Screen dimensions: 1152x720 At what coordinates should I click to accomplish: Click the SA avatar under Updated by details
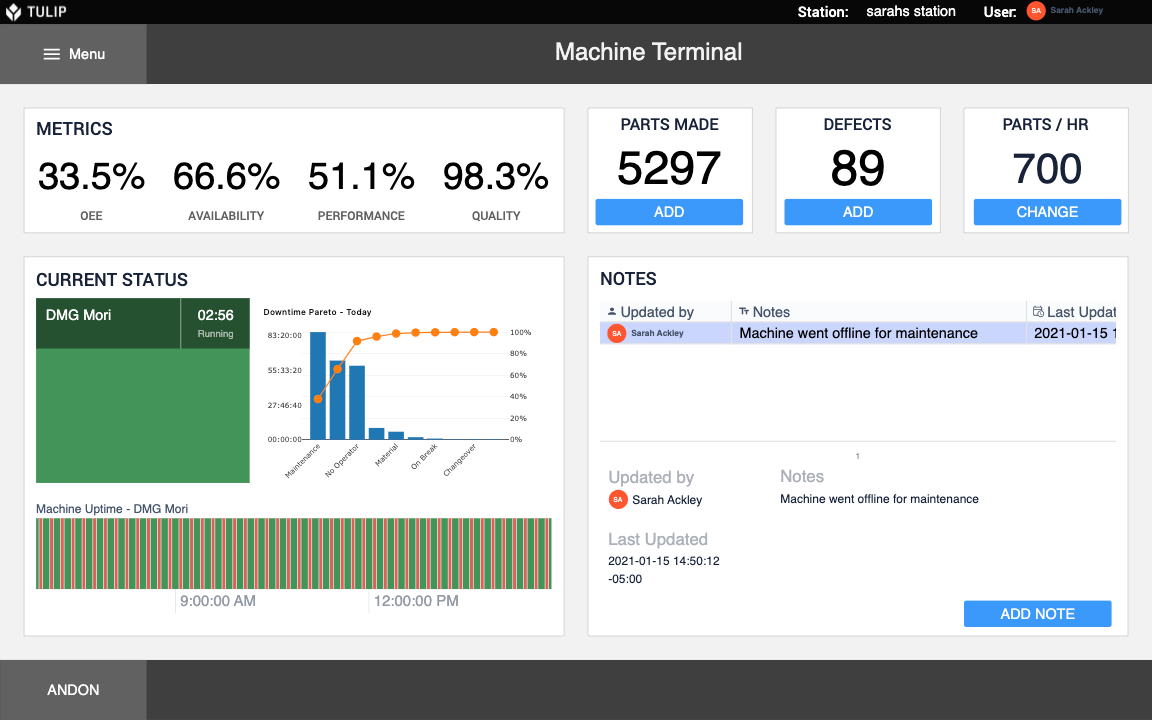pos(617,499)
